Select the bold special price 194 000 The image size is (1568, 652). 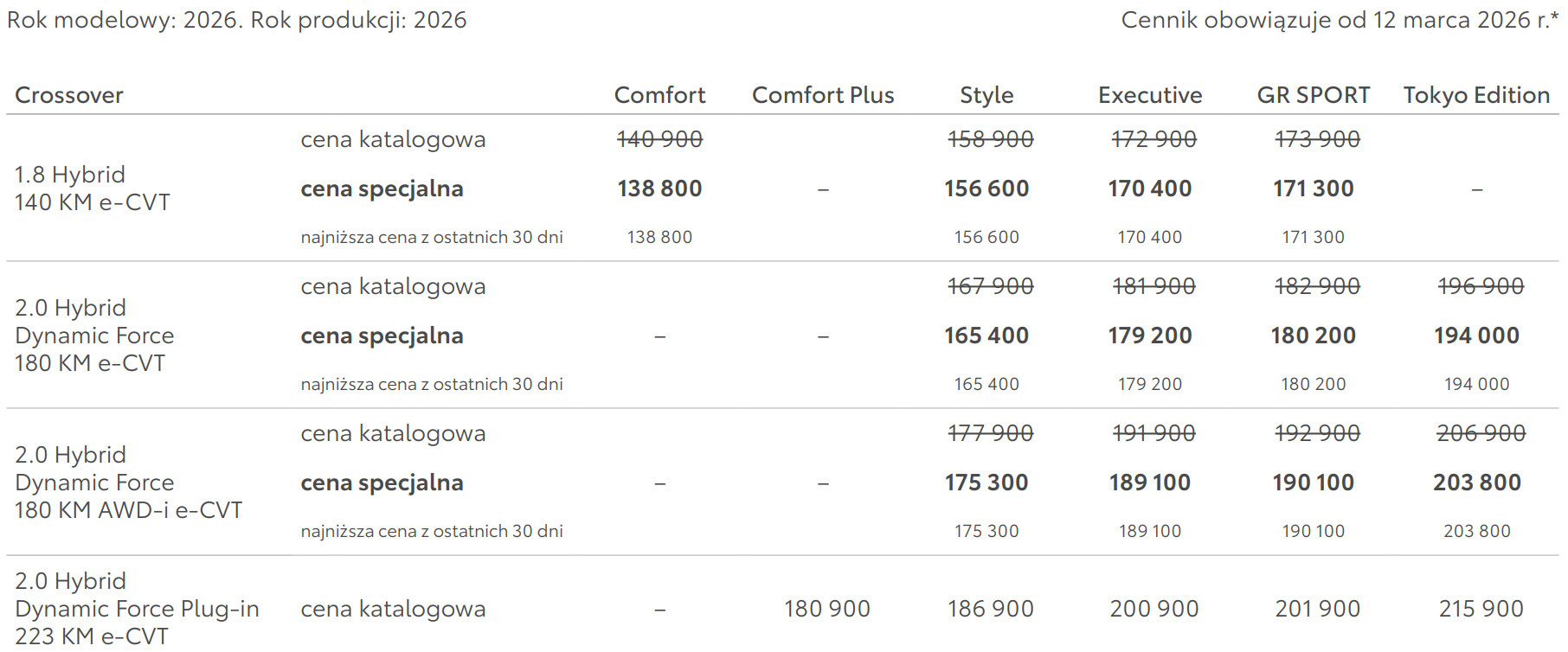click(x=1476, y=336)
